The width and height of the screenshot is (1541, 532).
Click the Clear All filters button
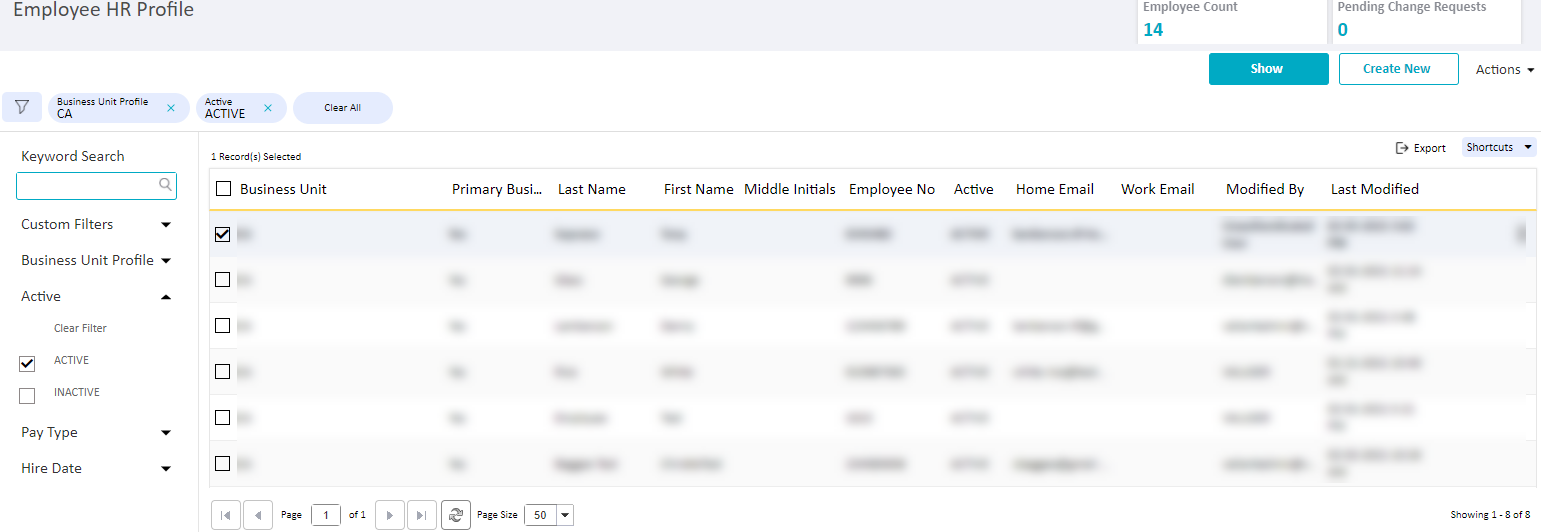click(342, 108)
